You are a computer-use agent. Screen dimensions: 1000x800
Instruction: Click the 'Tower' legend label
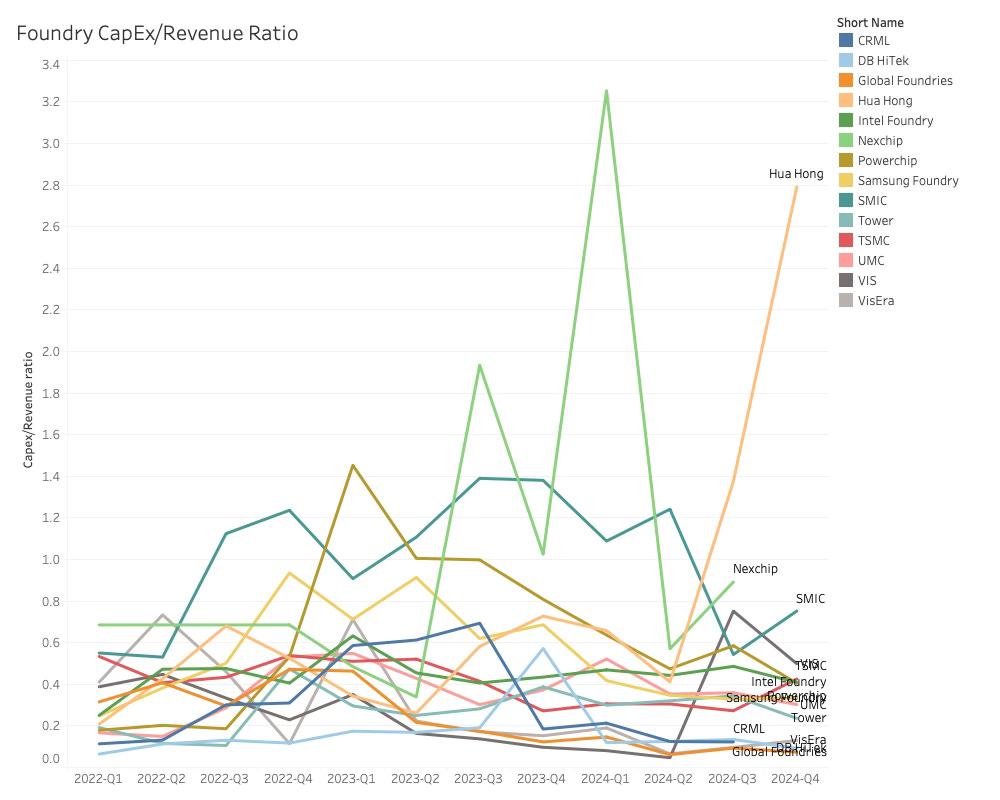tap(875, 221)
